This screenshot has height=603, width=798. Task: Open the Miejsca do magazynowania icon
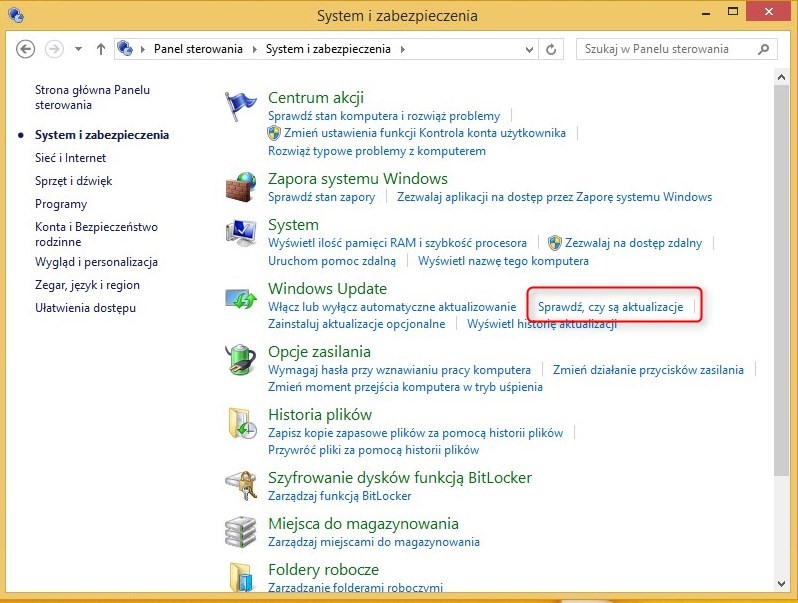pos(241,532)
